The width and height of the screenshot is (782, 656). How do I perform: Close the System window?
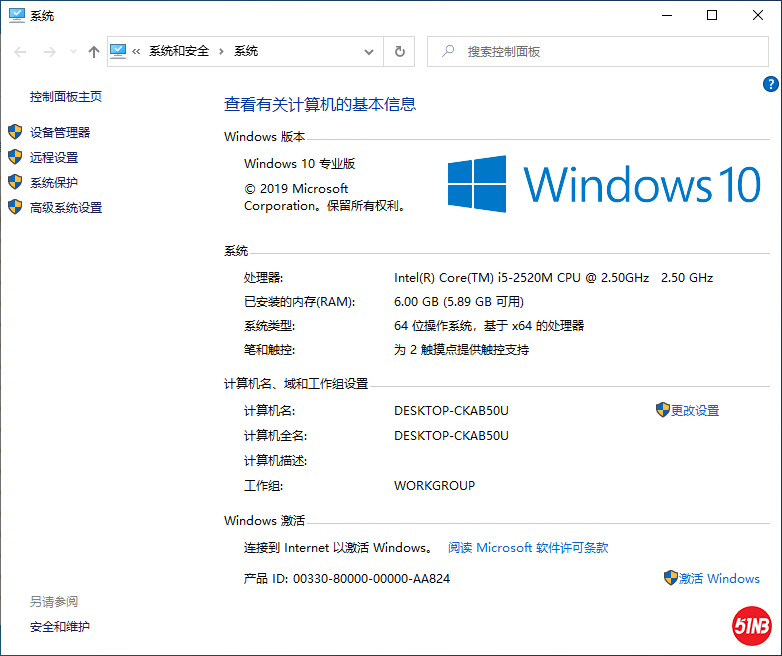pos(758,15)
